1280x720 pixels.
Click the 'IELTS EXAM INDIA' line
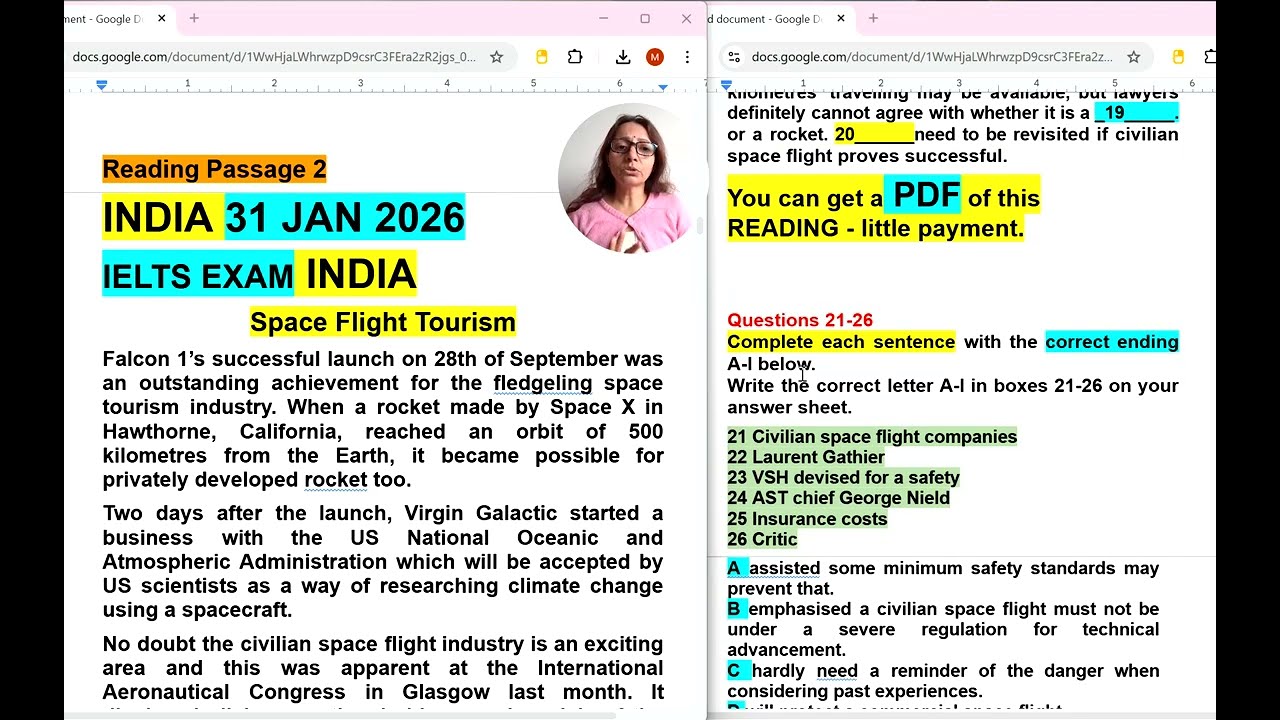[x=259, y=275]
